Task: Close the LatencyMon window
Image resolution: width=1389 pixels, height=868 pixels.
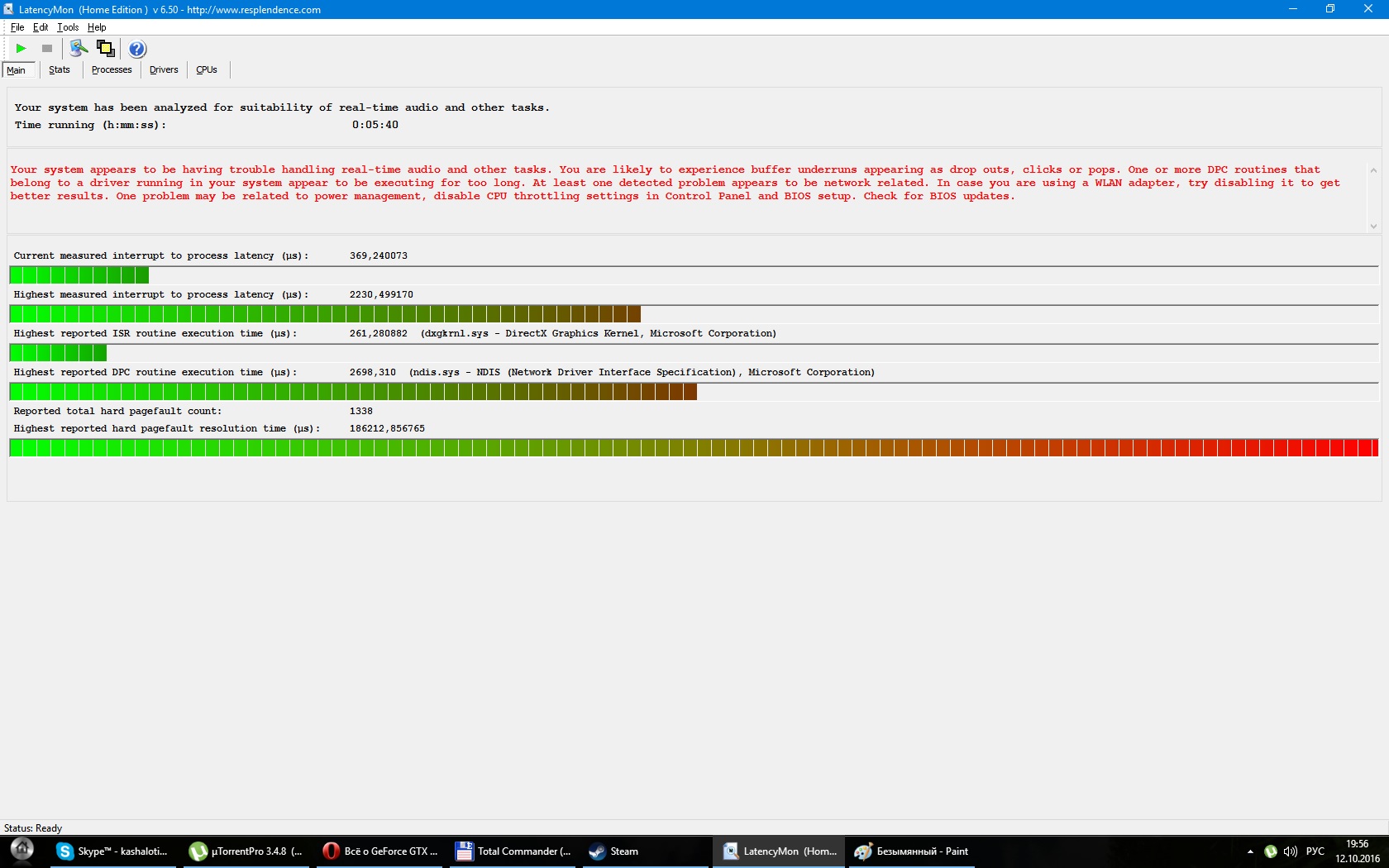Action: (1368, 9)
